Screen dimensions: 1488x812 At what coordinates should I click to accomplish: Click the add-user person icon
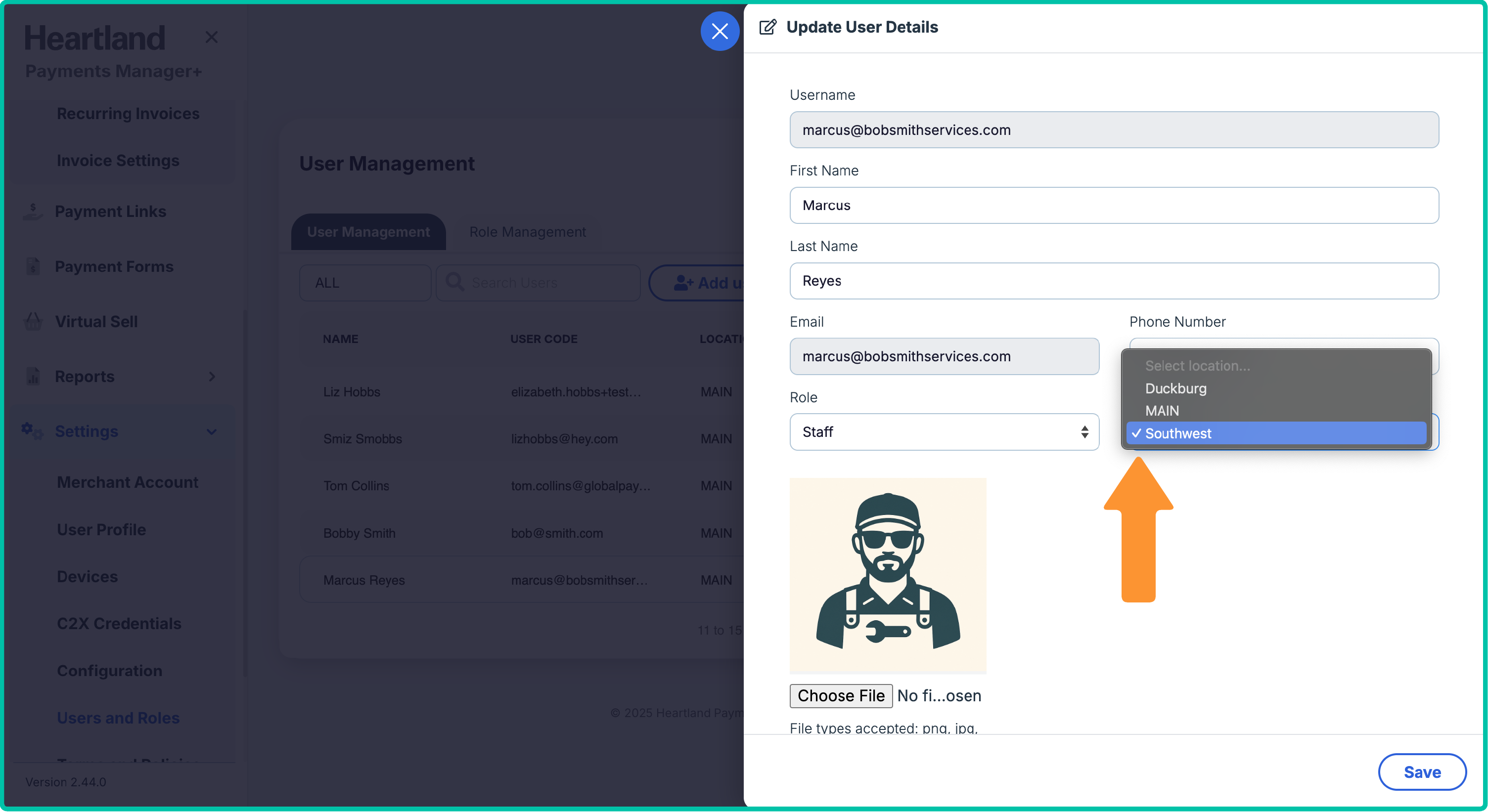(683, 283)
